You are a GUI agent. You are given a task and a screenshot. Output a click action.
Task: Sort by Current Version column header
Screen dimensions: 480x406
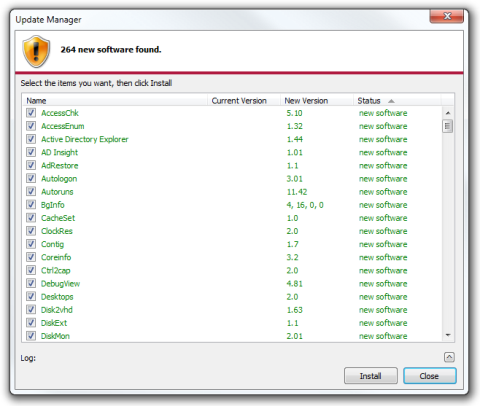tap(244, 100)
